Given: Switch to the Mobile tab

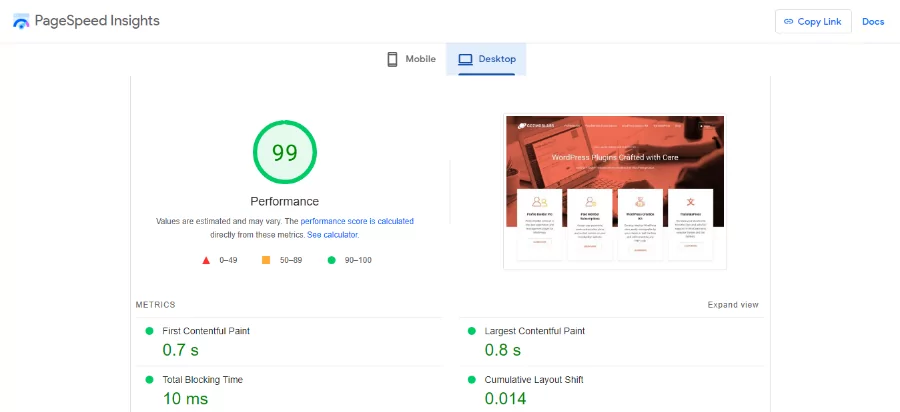Looking at the screenshot, I should tap(411, 59).
